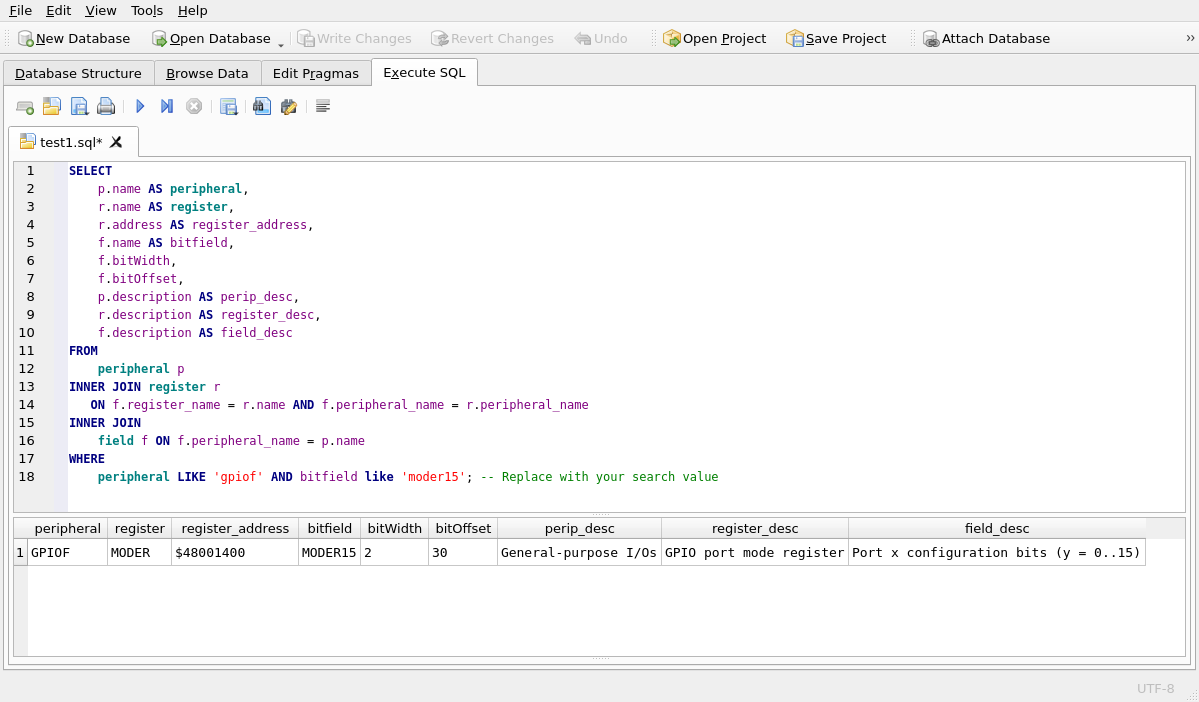Open Find in SQL editor

click(261, 107)
